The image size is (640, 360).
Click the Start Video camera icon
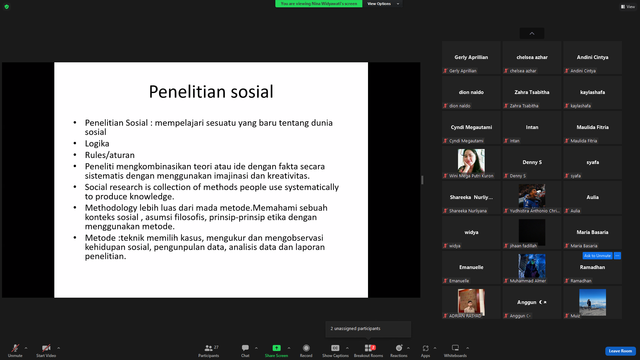(x=46, y=348)
